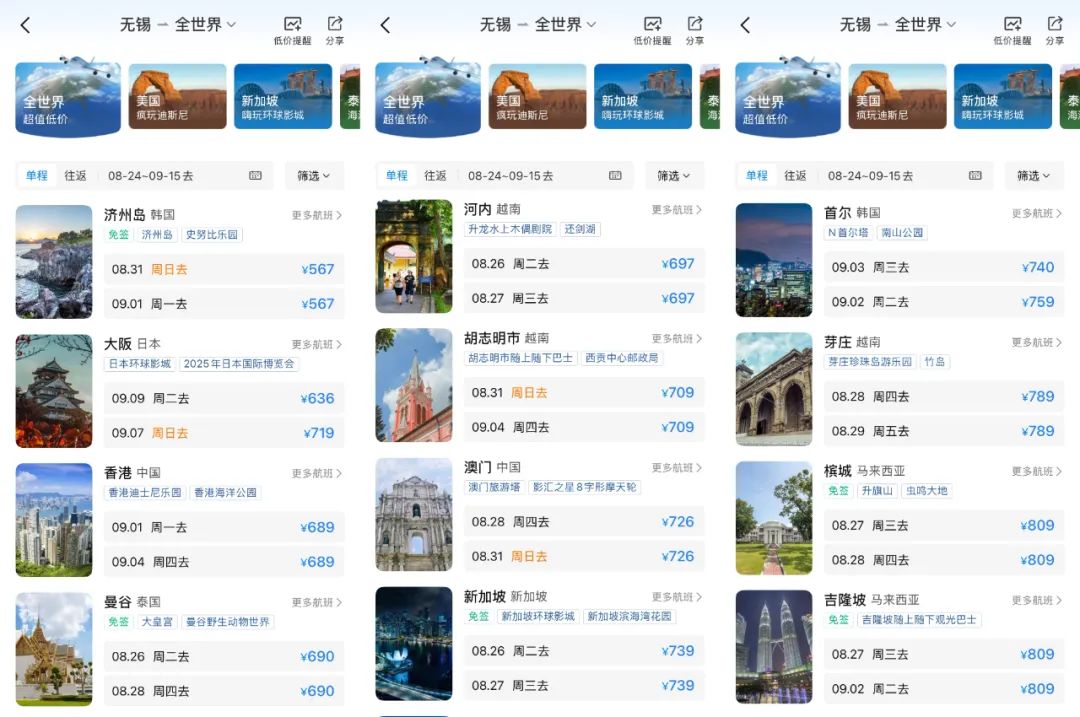The width and height of the screenshot is (1080, 717).
Task: Select 单程 one-way in the middle panel
Action: (397, 176)
